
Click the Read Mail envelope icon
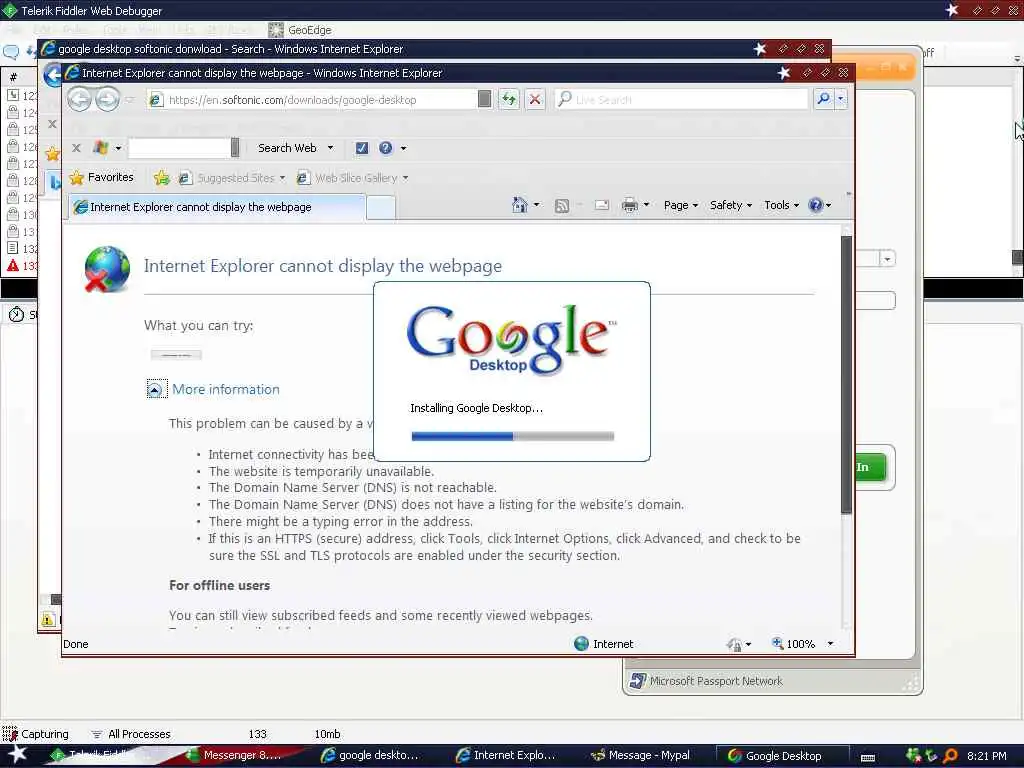tap(601, 206)
